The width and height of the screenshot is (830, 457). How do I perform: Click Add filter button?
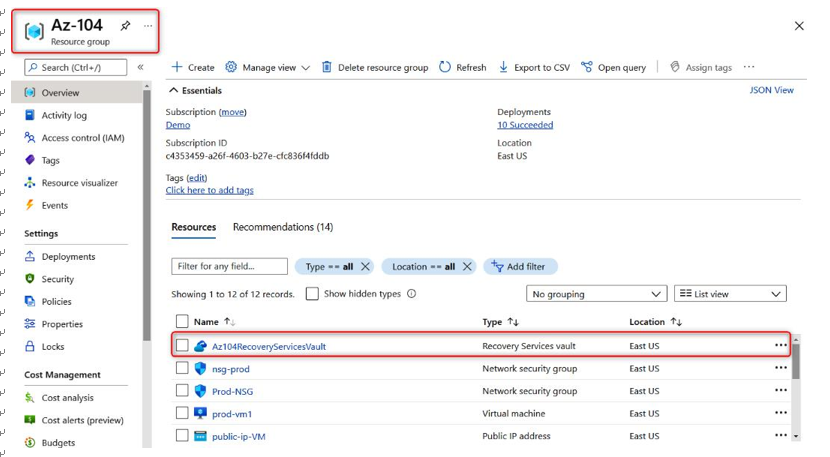(x=520, y=266)
